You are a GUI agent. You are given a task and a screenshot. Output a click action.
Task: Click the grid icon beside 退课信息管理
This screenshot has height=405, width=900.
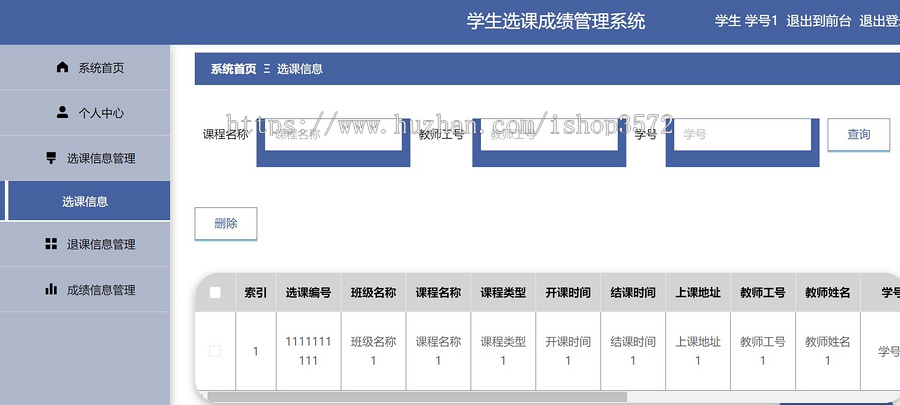click(x=51, y=243)
